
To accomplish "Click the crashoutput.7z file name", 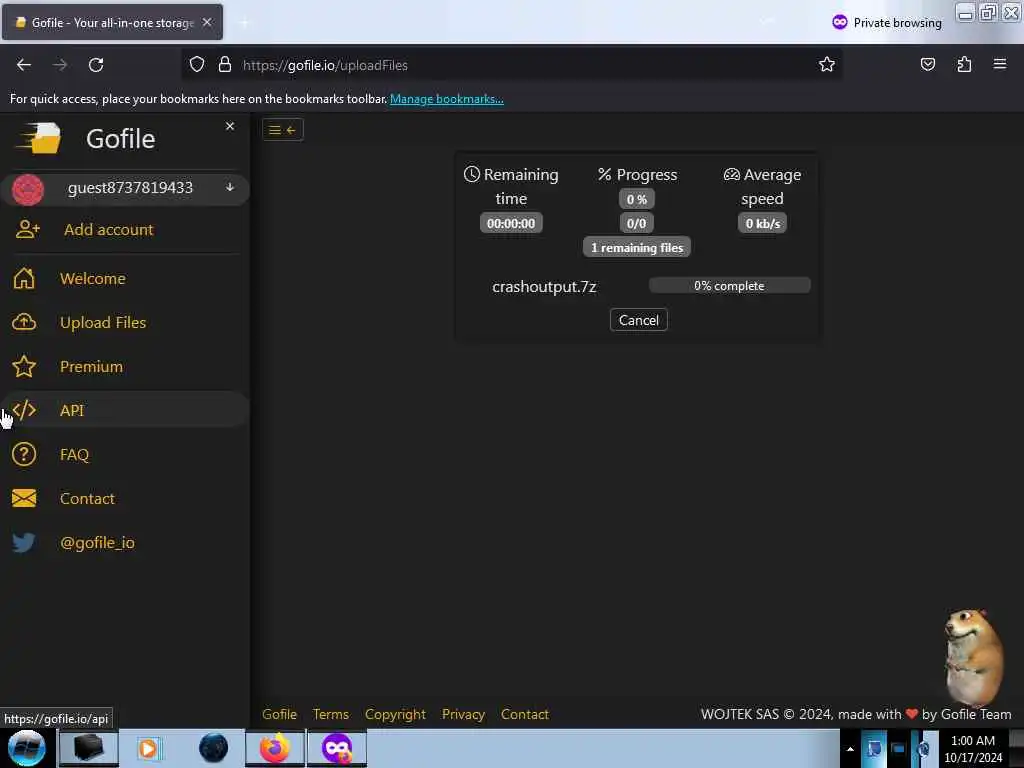I will coord(544,287).
